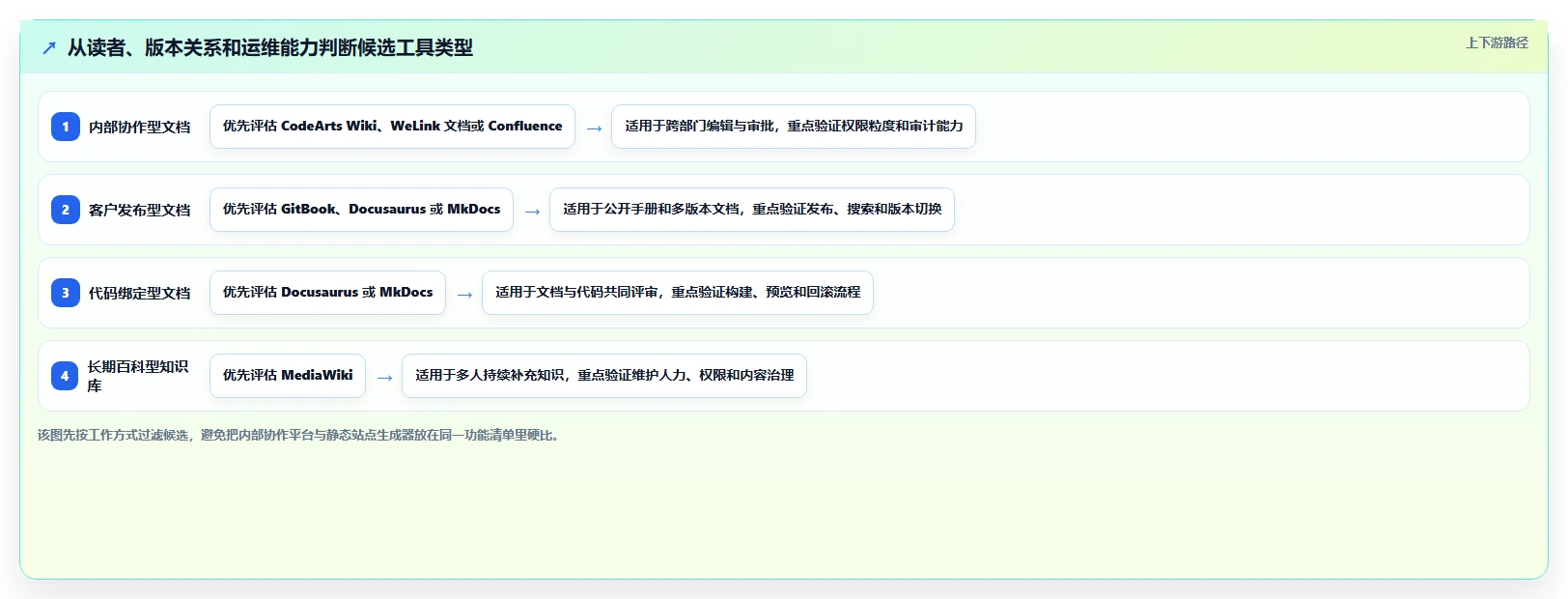
Task: Click the number 4 badge for 长期百科型知识库
Action: click(x=66, y=376)
